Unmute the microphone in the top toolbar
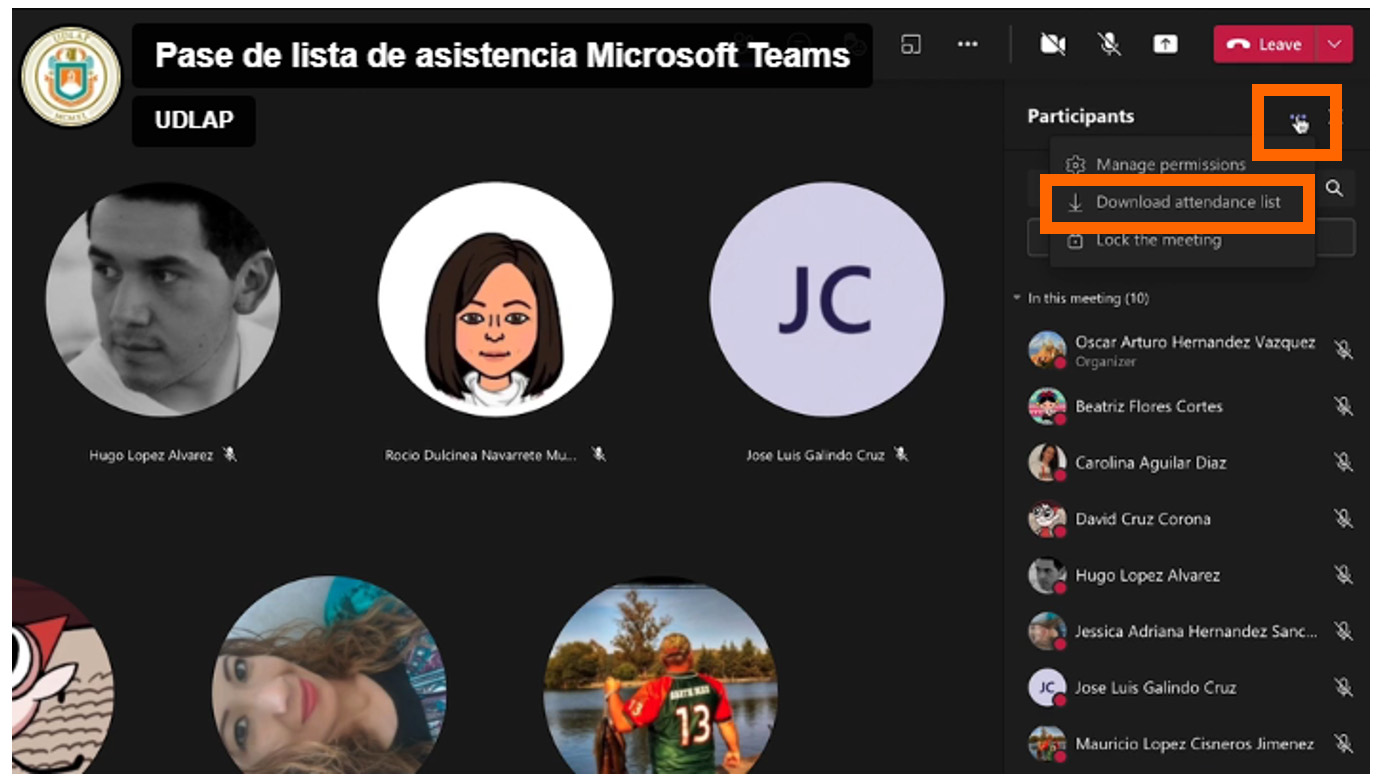 1109,44
